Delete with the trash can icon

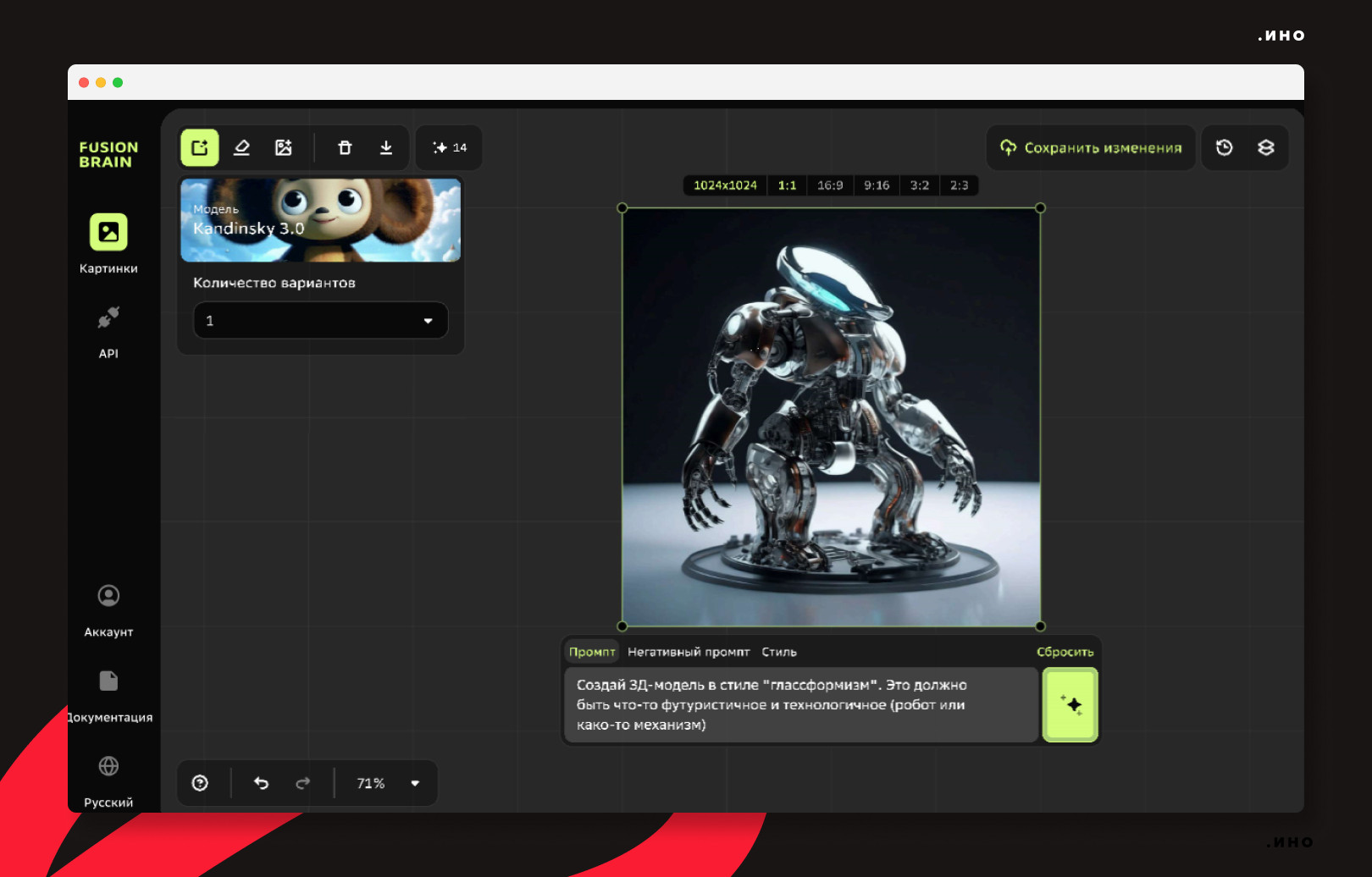tap(345, 148)
